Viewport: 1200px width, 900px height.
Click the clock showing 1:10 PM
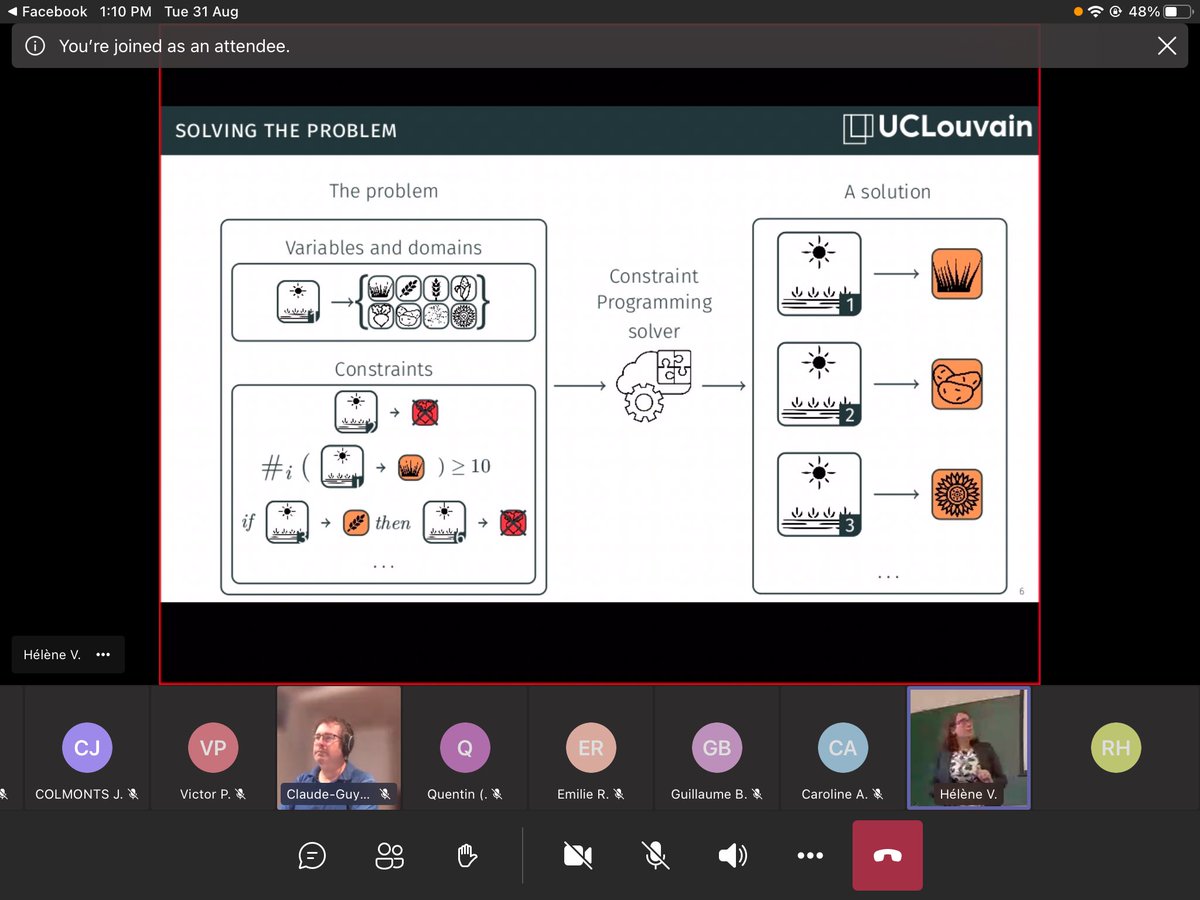click(x=126, y=12)
